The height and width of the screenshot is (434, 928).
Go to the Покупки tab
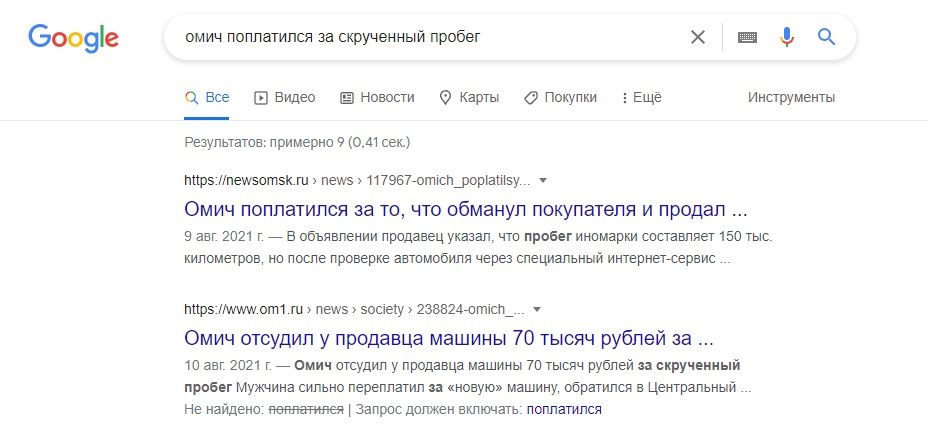click(560, 97)
